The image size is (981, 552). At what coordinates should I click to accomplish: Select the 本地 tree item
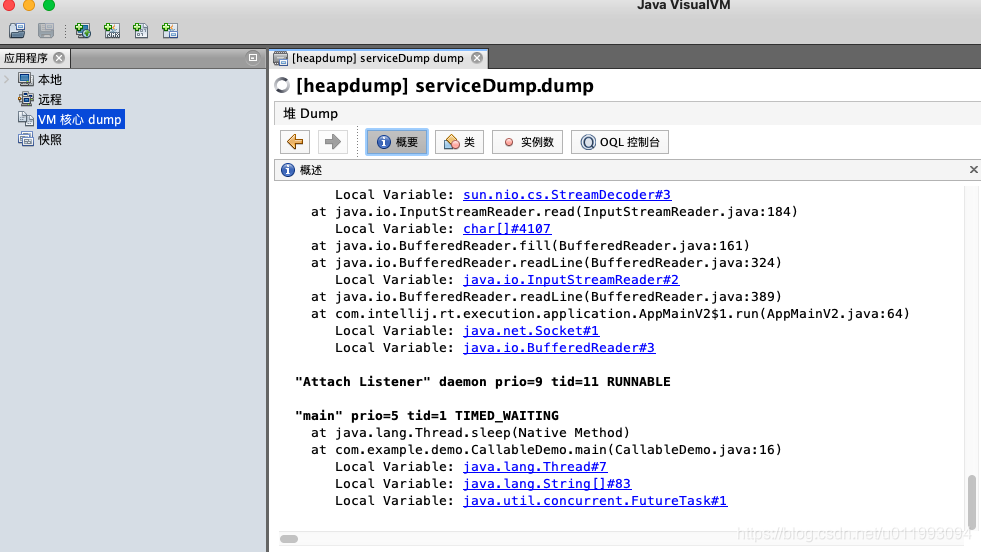[50, 79]
